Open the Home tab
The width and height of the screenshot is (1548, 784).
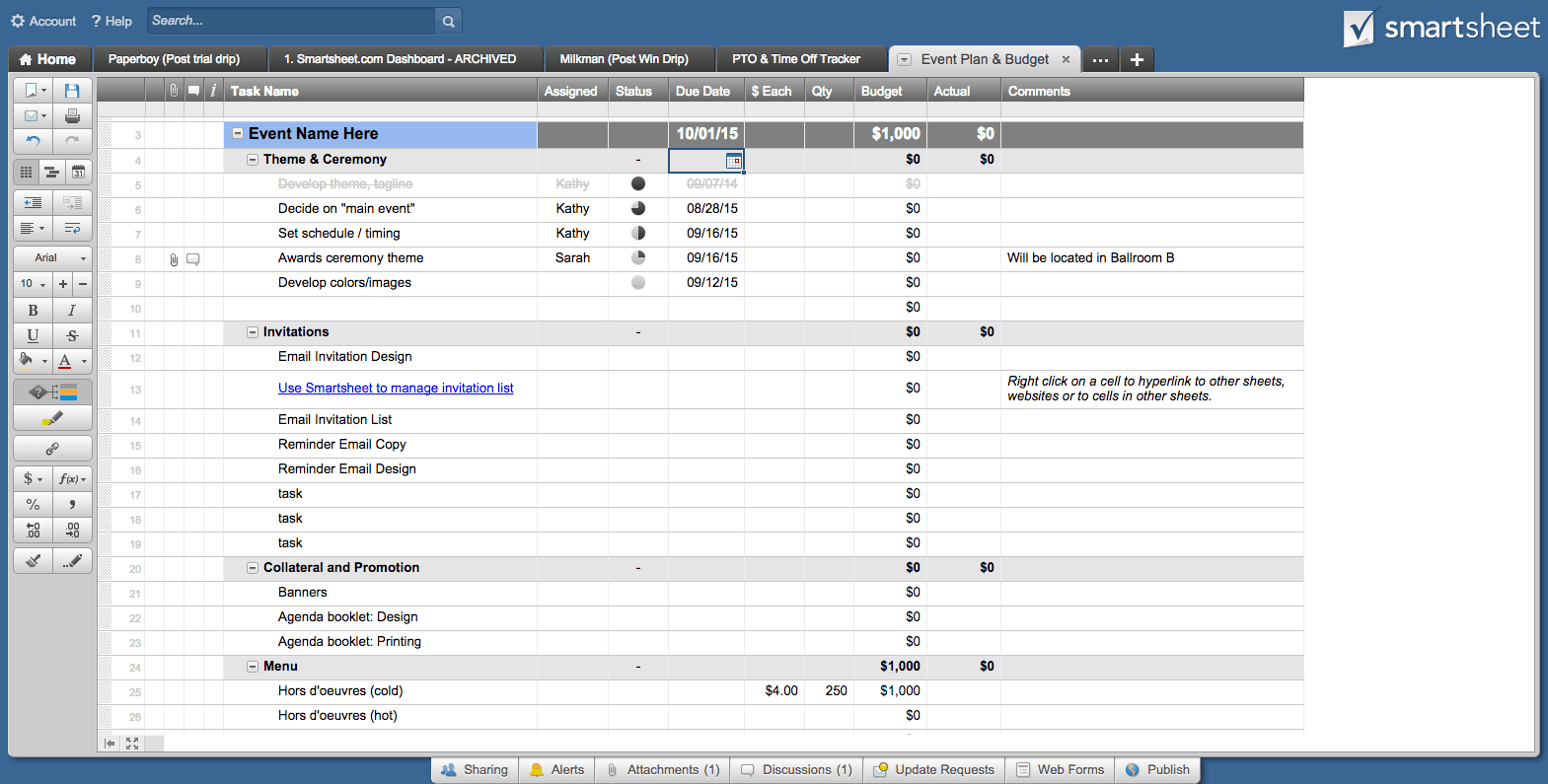click(47, 59)
